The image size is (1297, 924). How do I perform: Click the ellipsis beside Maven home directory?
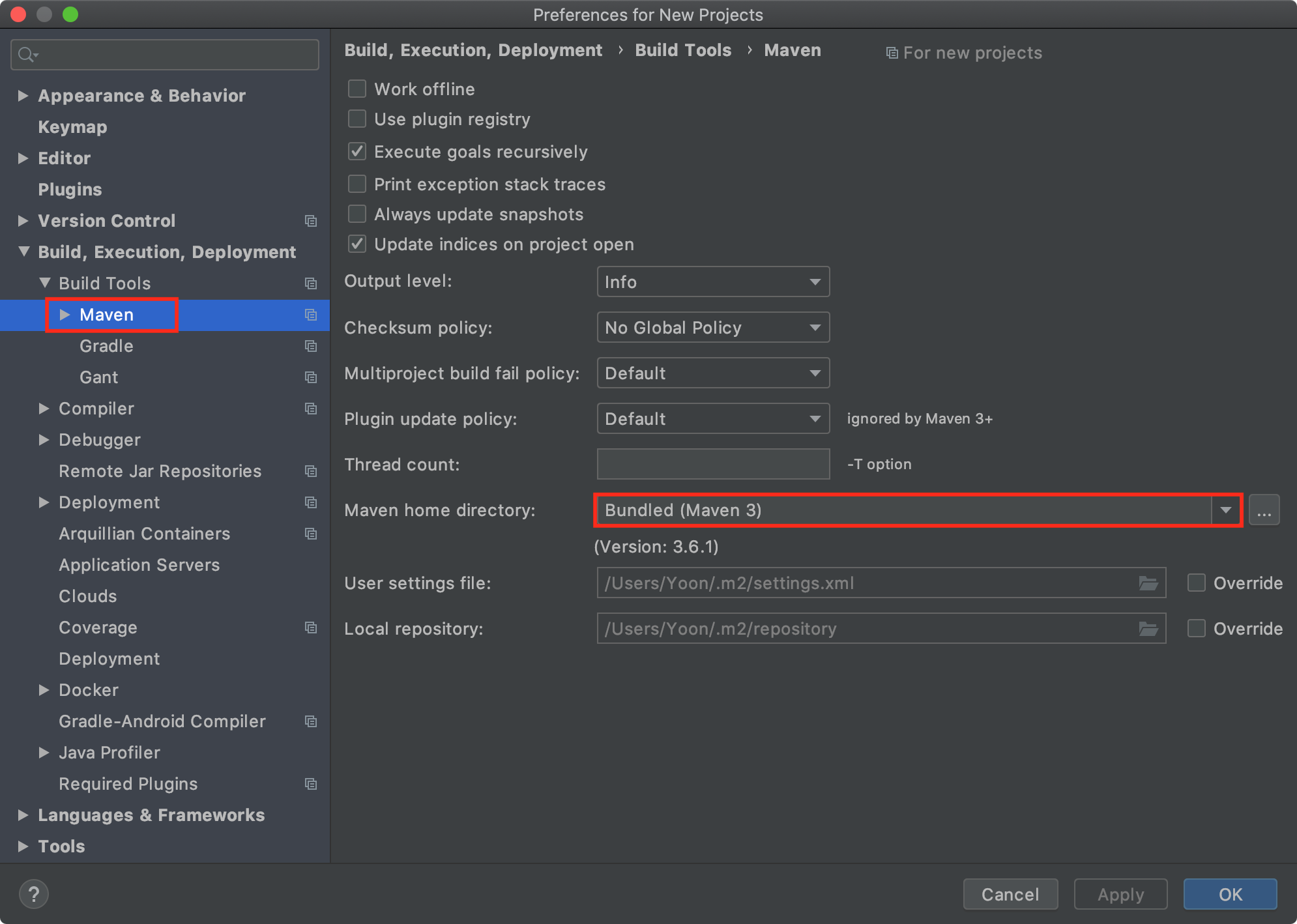(x=1264, y=510)
